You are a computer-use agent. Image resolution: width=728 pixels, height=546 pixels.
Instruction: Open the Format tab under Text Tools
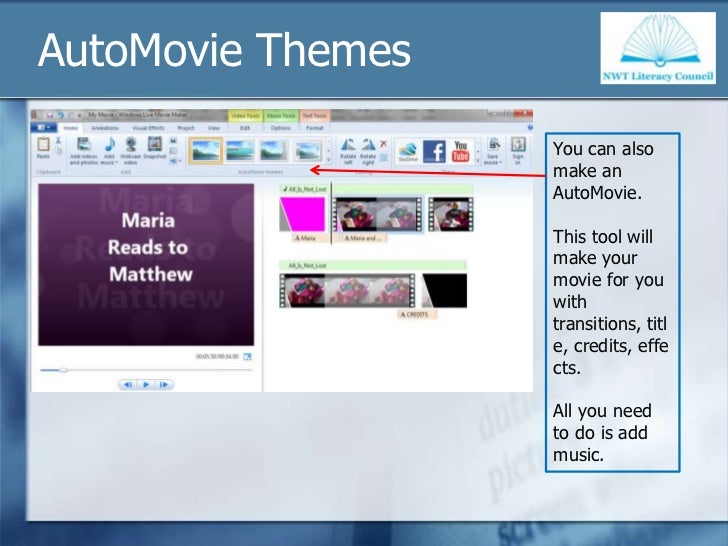tap(314, 128)
